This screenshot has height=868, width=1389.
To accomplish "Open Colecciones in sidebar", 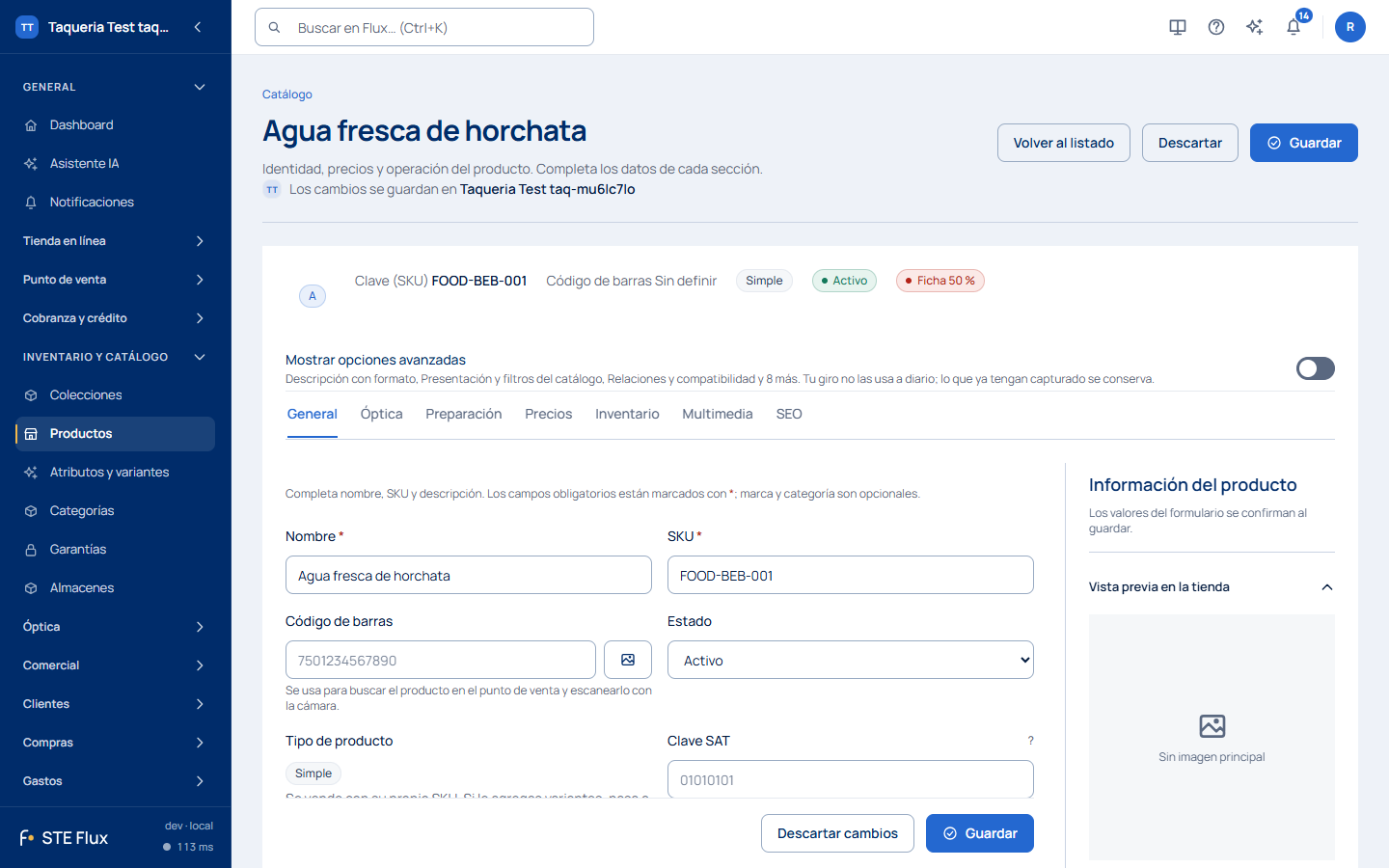I will point(115,395).
